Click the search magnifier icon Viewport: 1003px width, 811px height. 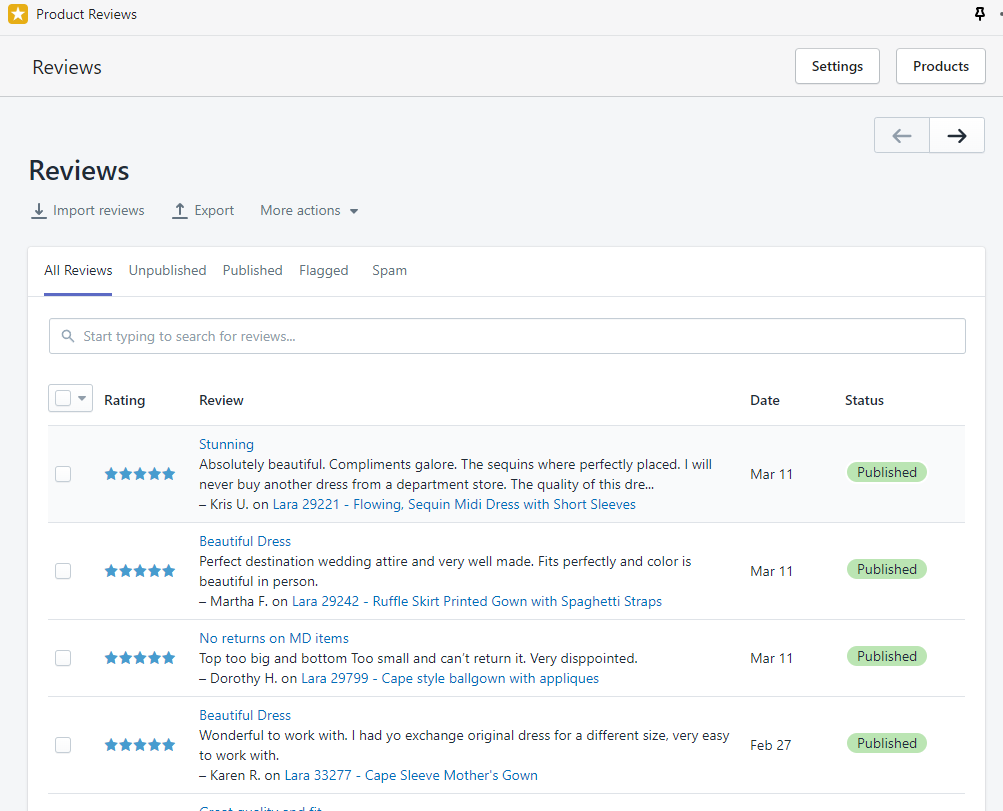click(68, 336)
